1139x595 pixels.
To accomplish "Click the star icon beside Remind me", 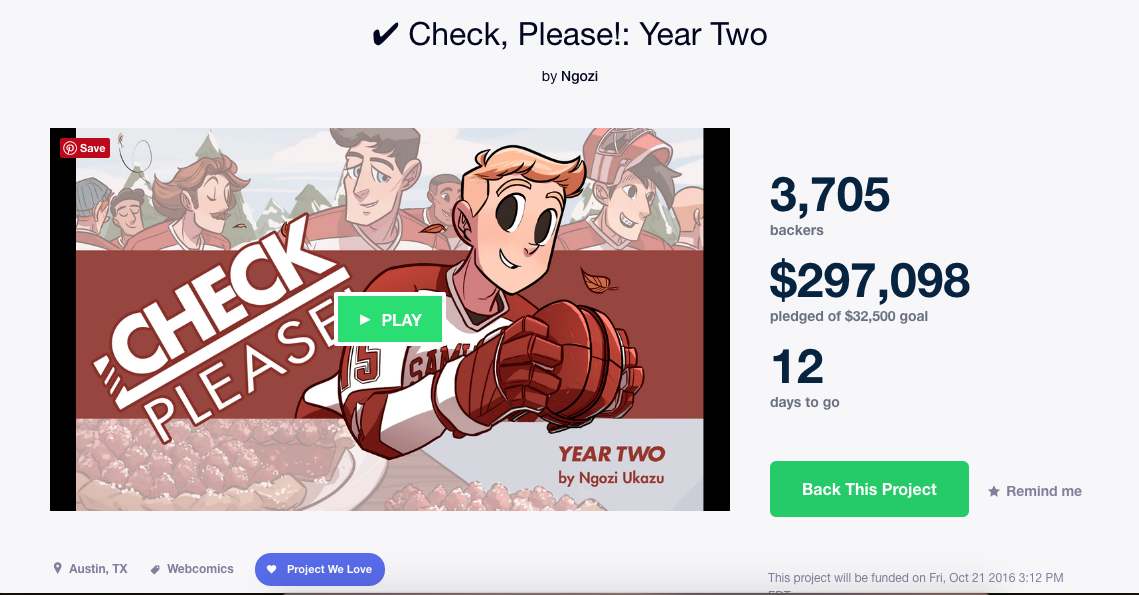I will 994,491.
